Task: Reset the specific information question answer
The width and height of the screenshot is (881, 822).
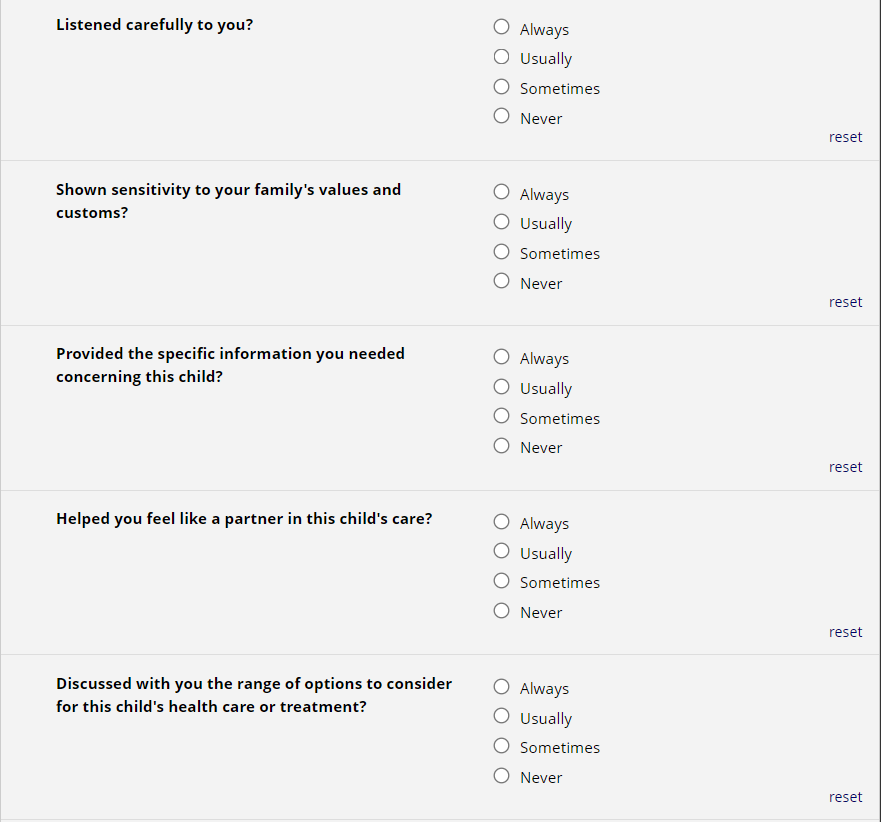Action: (x=845, y=467)
